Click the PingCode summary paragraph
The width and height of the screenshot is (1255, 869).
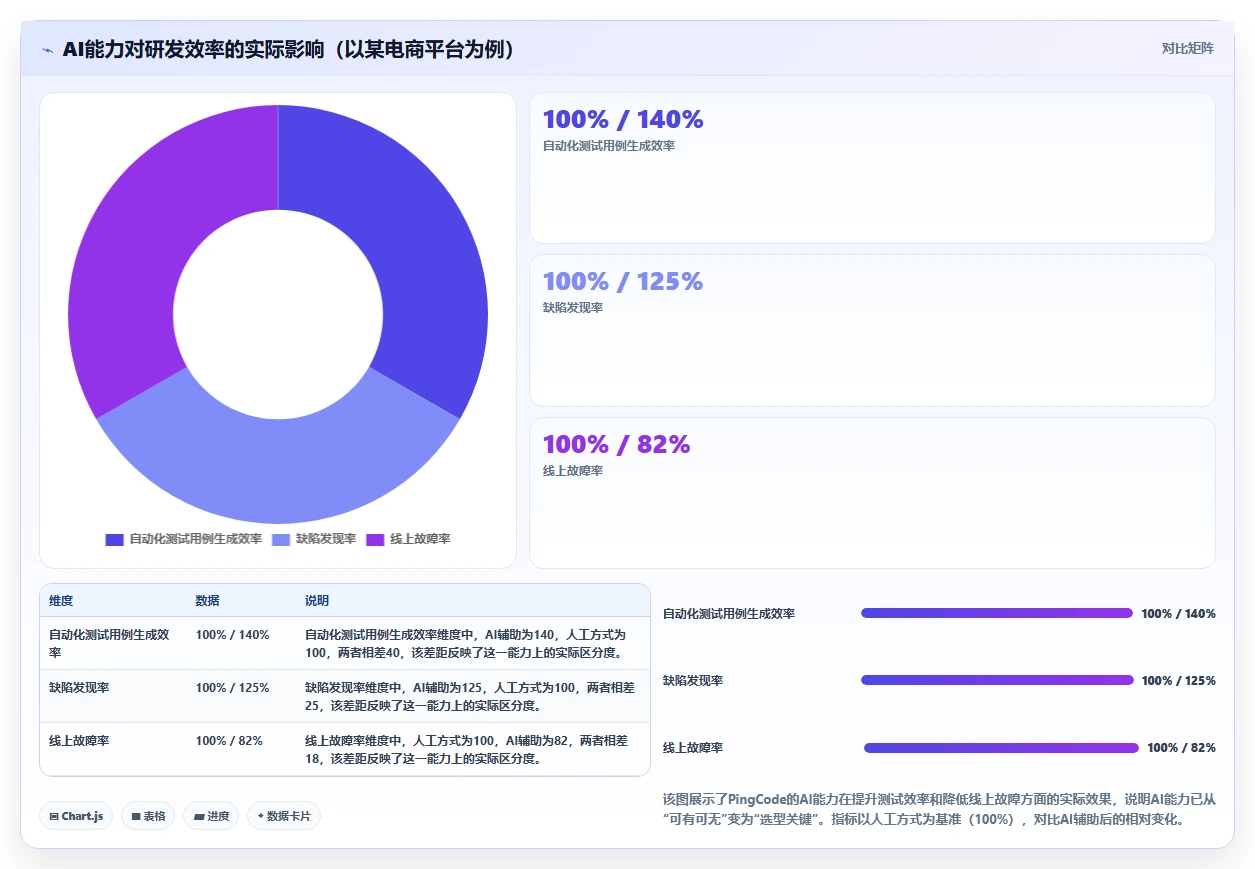938,809
